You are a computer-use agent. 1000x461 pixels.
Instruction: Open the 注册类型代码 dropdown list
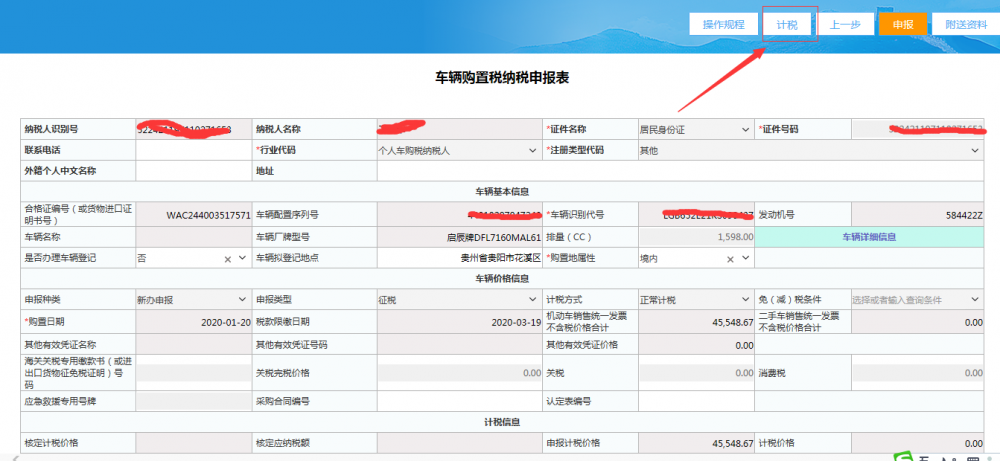974,150
